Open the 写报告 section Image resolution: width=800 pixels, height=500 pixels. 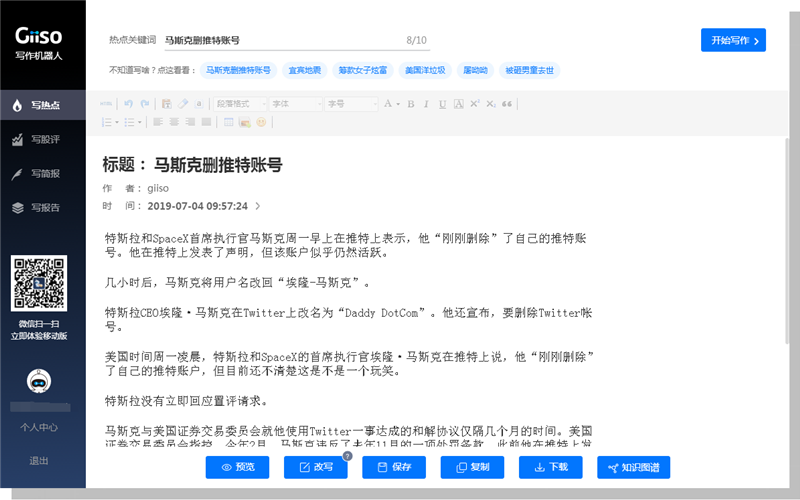(43, 208)
